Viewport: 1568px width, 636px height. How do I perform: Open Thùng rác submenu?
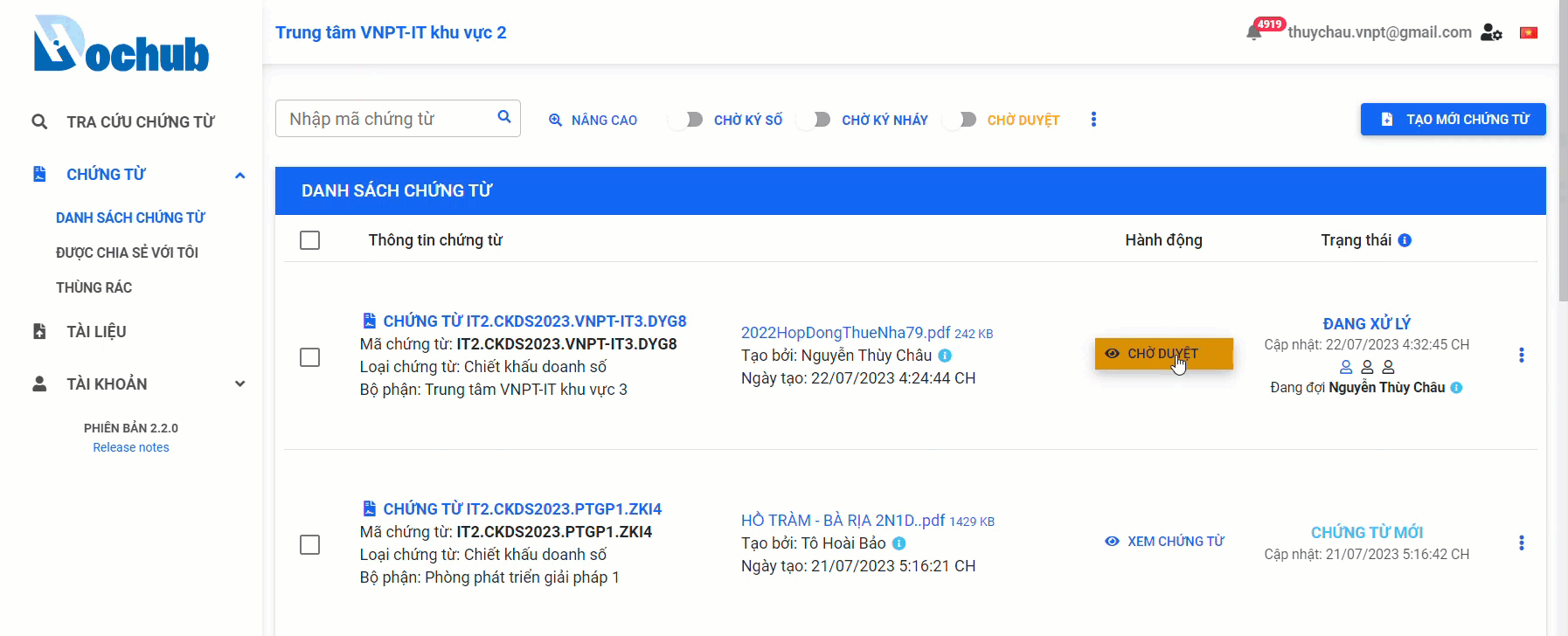click(x=94, y=287)
